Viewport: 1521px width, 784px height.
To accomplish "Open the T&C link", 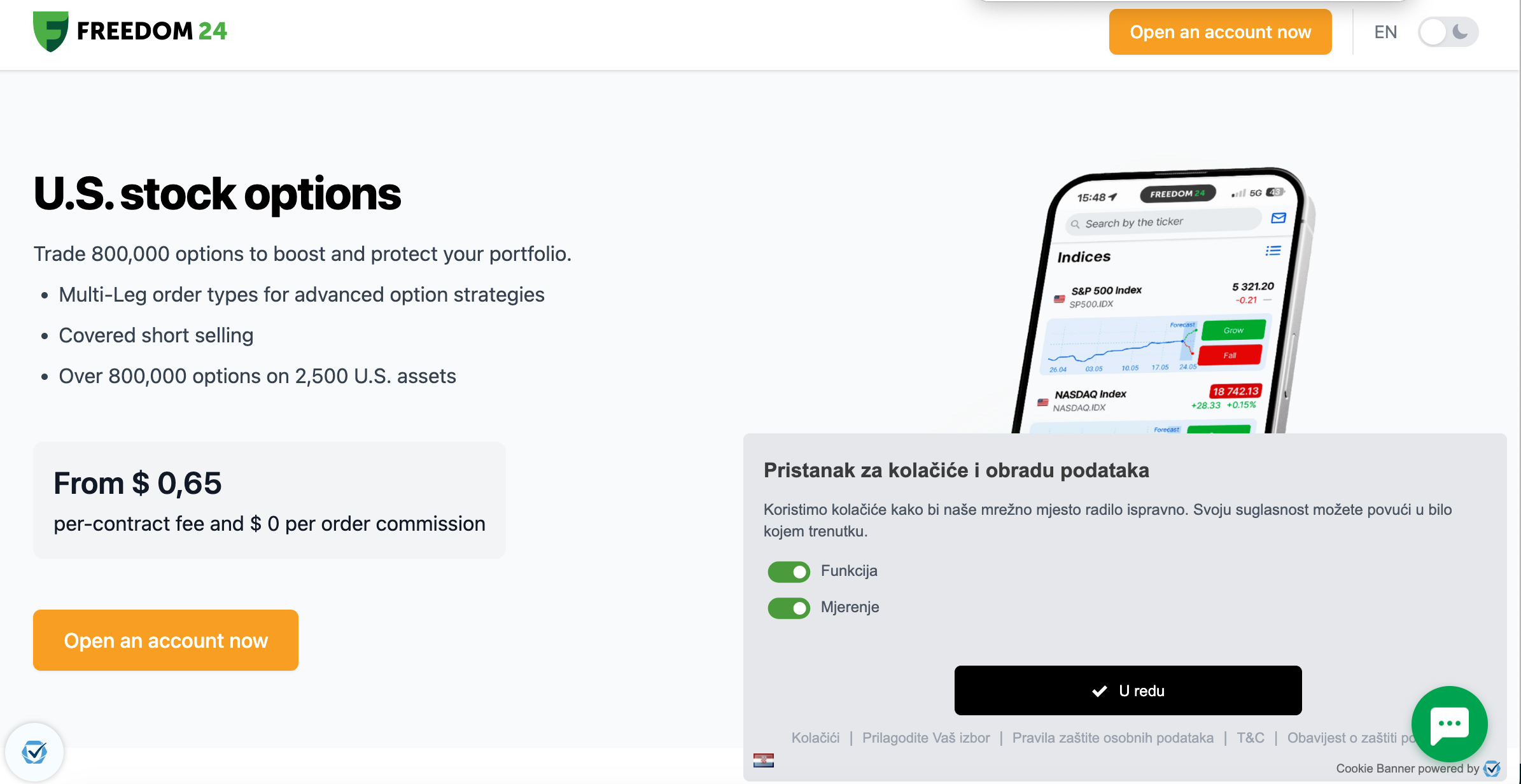I will (1250, 738).
